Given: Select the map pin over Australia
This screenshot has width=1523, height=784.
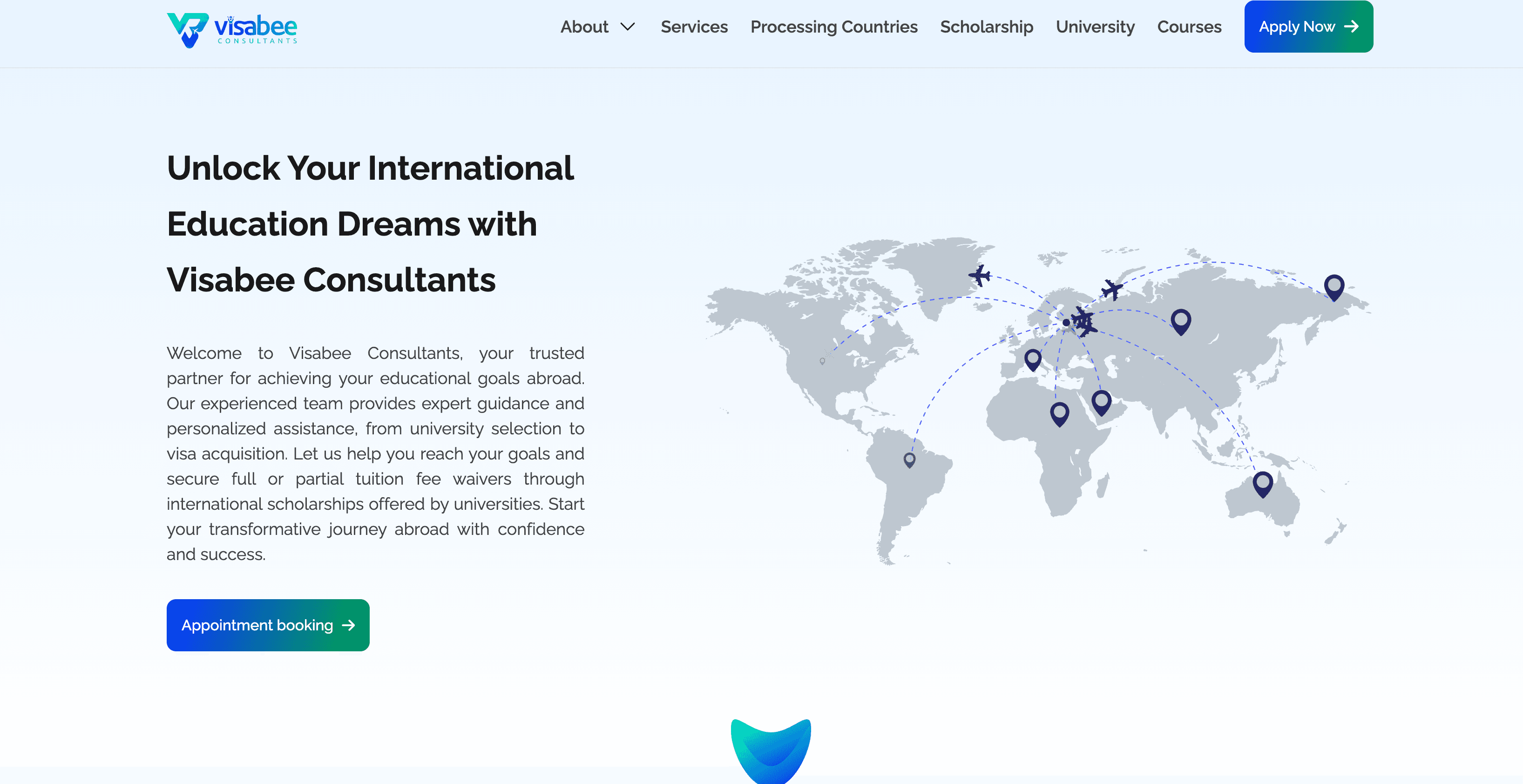Looking at the screenshot, I should point(1263,484).
